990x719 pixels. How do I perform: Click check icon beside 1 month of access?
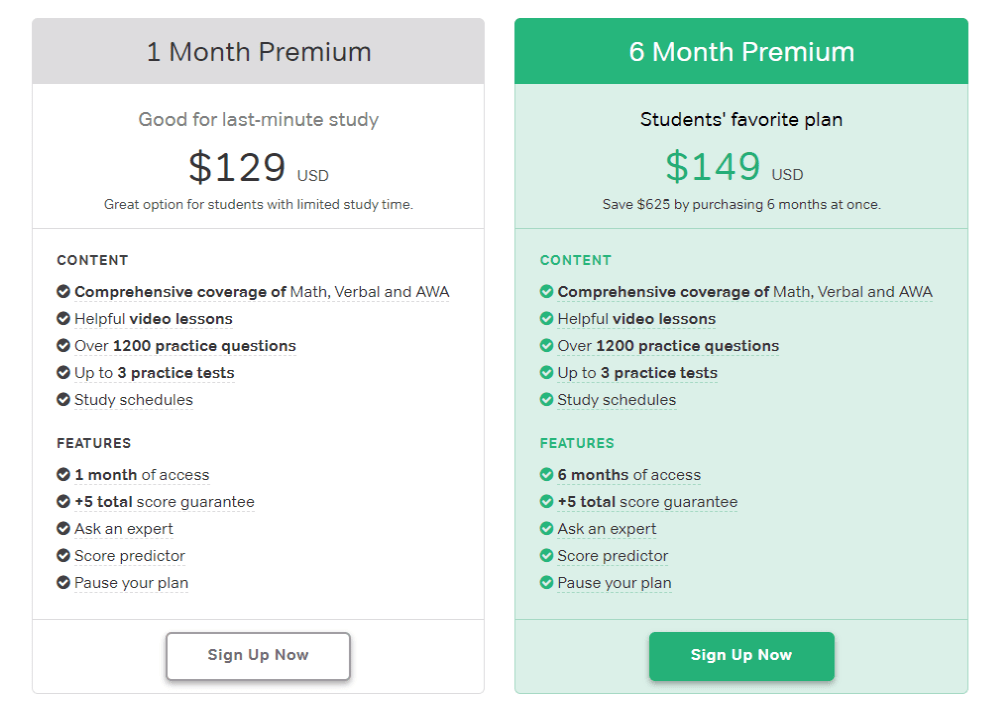[x=63, y=475]
